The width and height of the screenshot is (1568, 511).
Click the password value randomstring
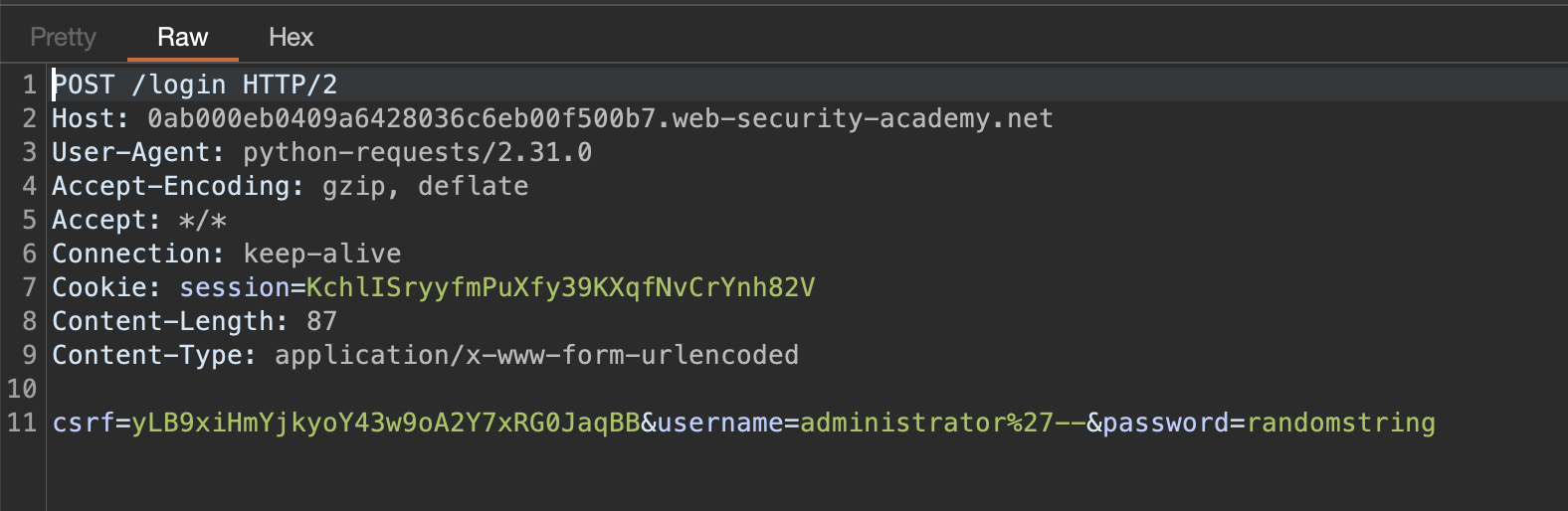[x=1341, y=423]
